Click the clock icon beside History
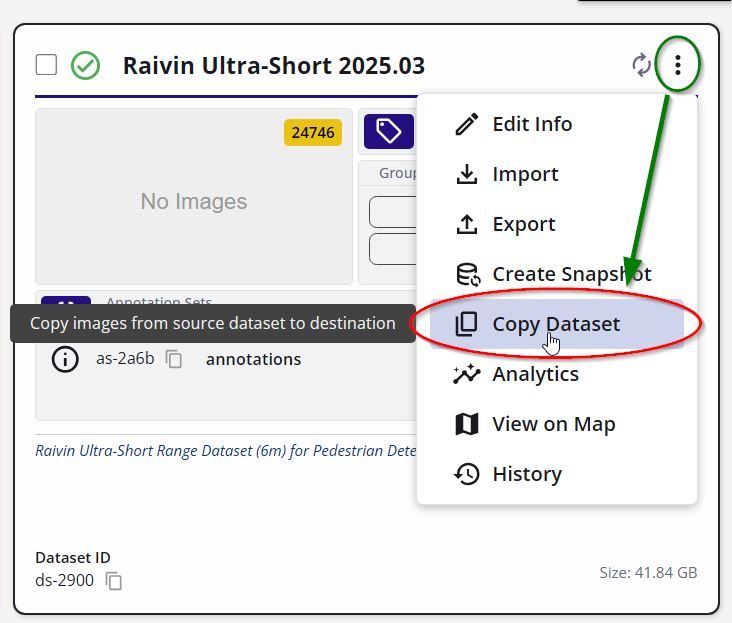Screen dimensions: 732x623 pos(466,474)
